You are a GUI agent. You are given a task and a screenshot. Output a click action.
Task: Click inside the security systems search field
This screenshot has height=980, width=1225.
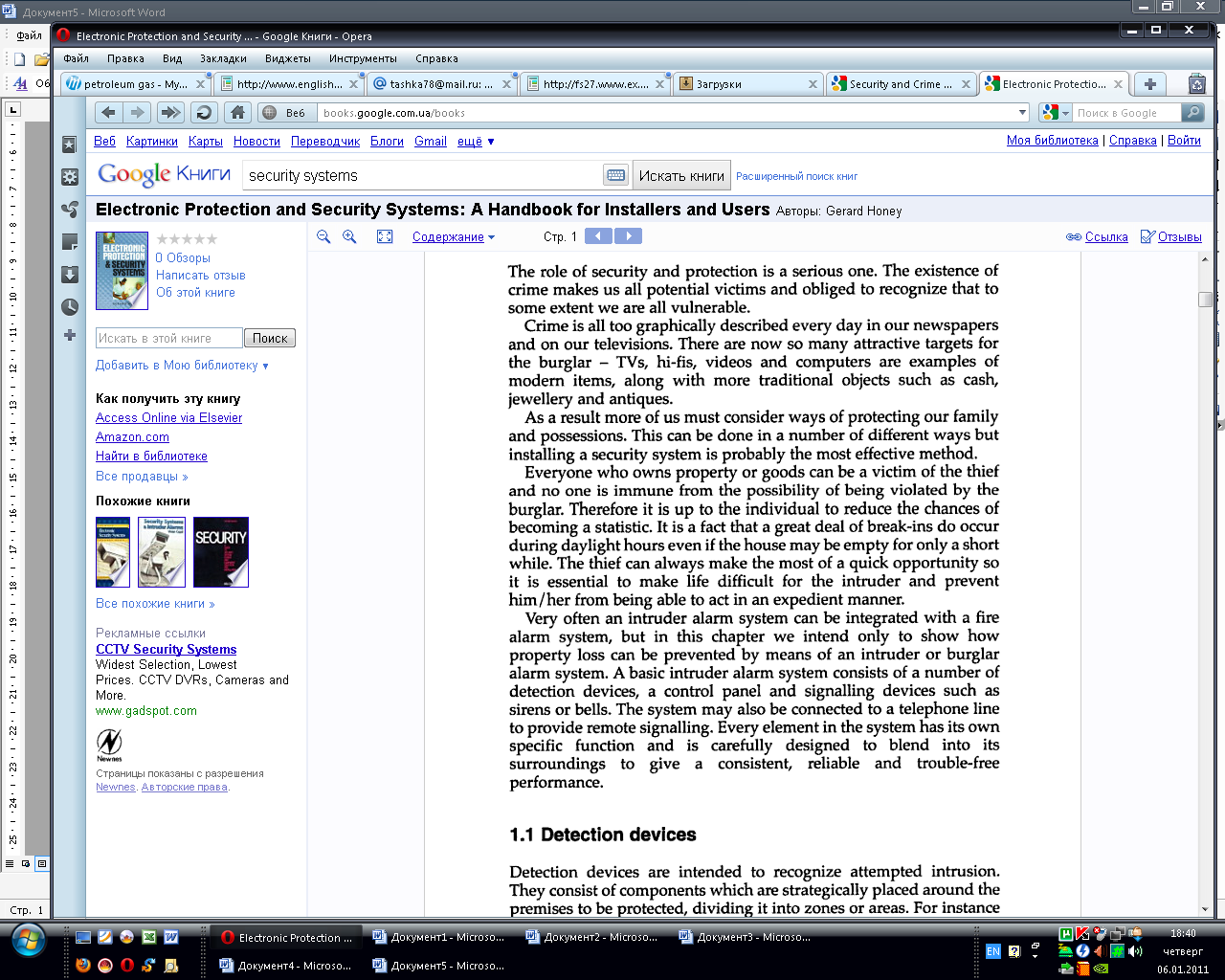tap(421, 175)
